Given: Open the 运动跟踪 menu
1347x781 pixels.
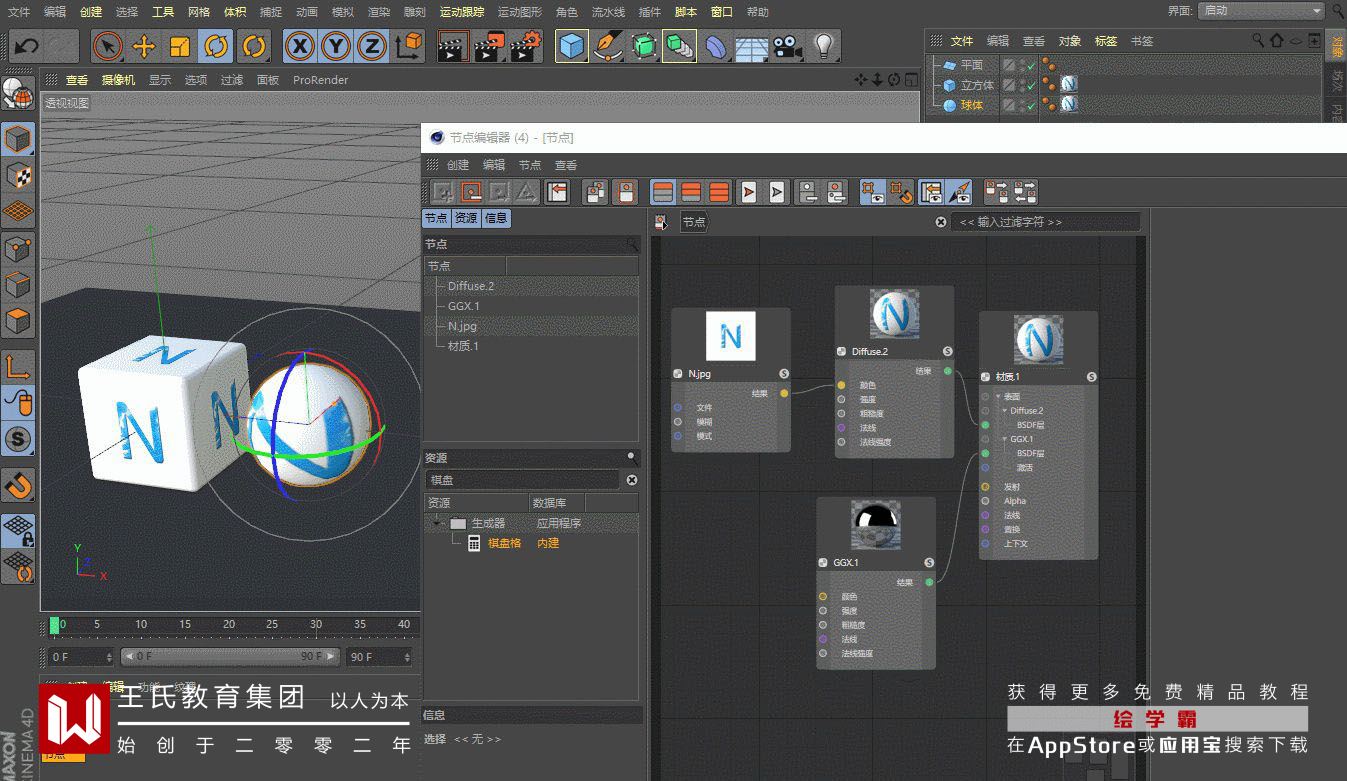Looking at the screenshot, I should [462, 12].
